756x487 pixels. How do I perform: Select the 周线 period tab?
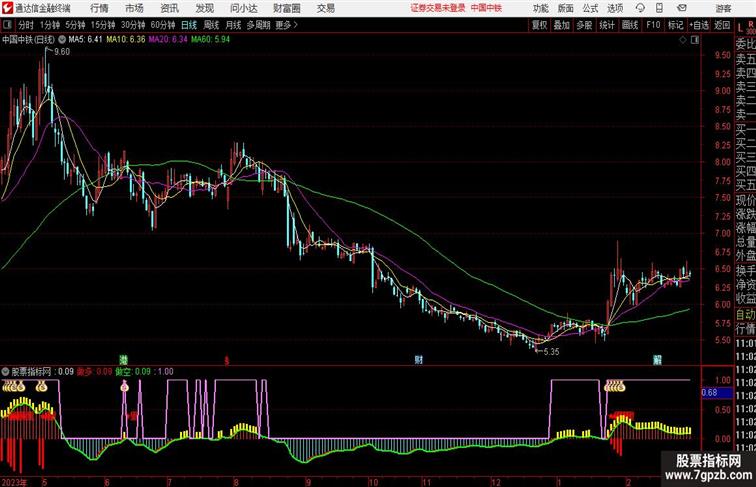click(x=211, y=25)
